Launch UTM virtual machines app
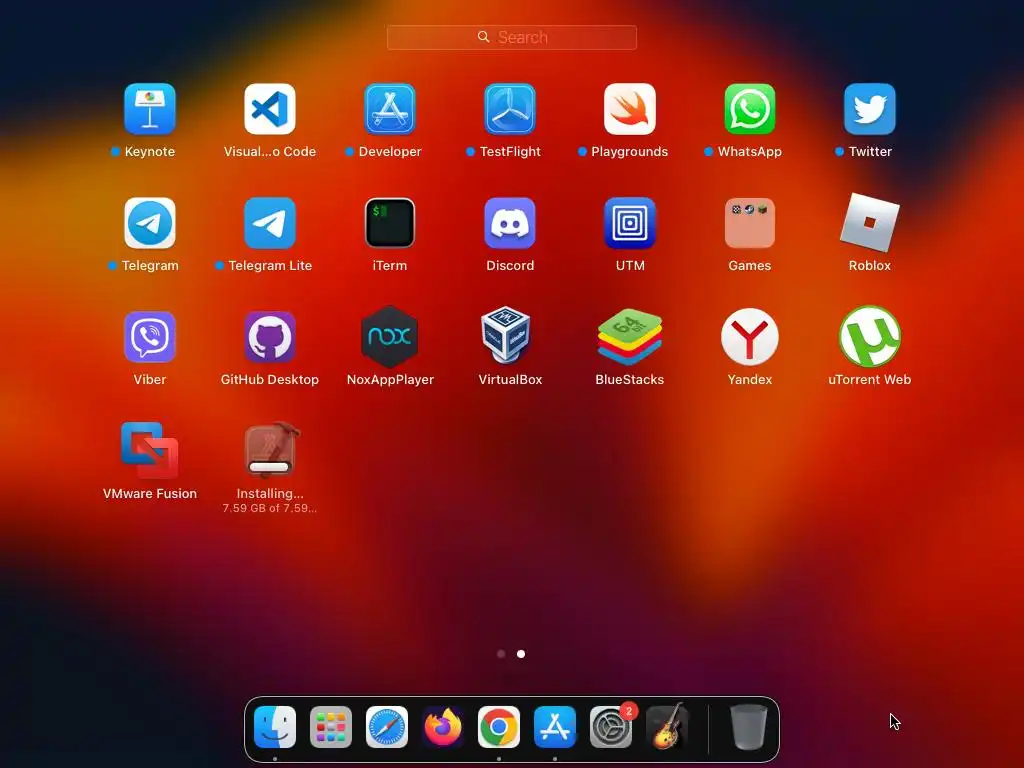 click(x=630, y=223)
